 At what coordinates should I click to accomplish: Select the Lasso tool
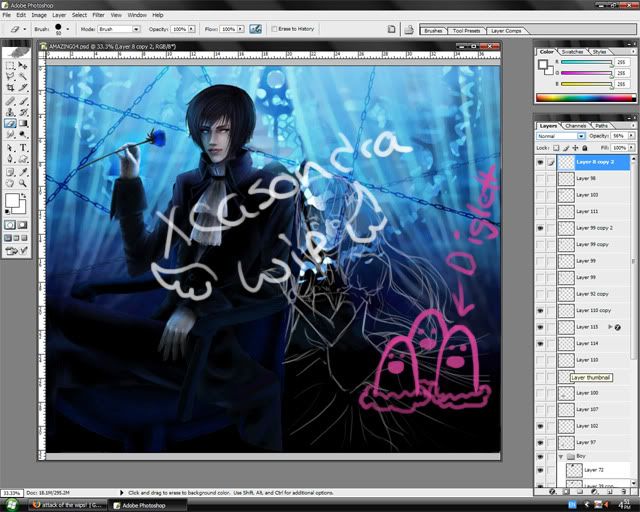pos(10,77)
